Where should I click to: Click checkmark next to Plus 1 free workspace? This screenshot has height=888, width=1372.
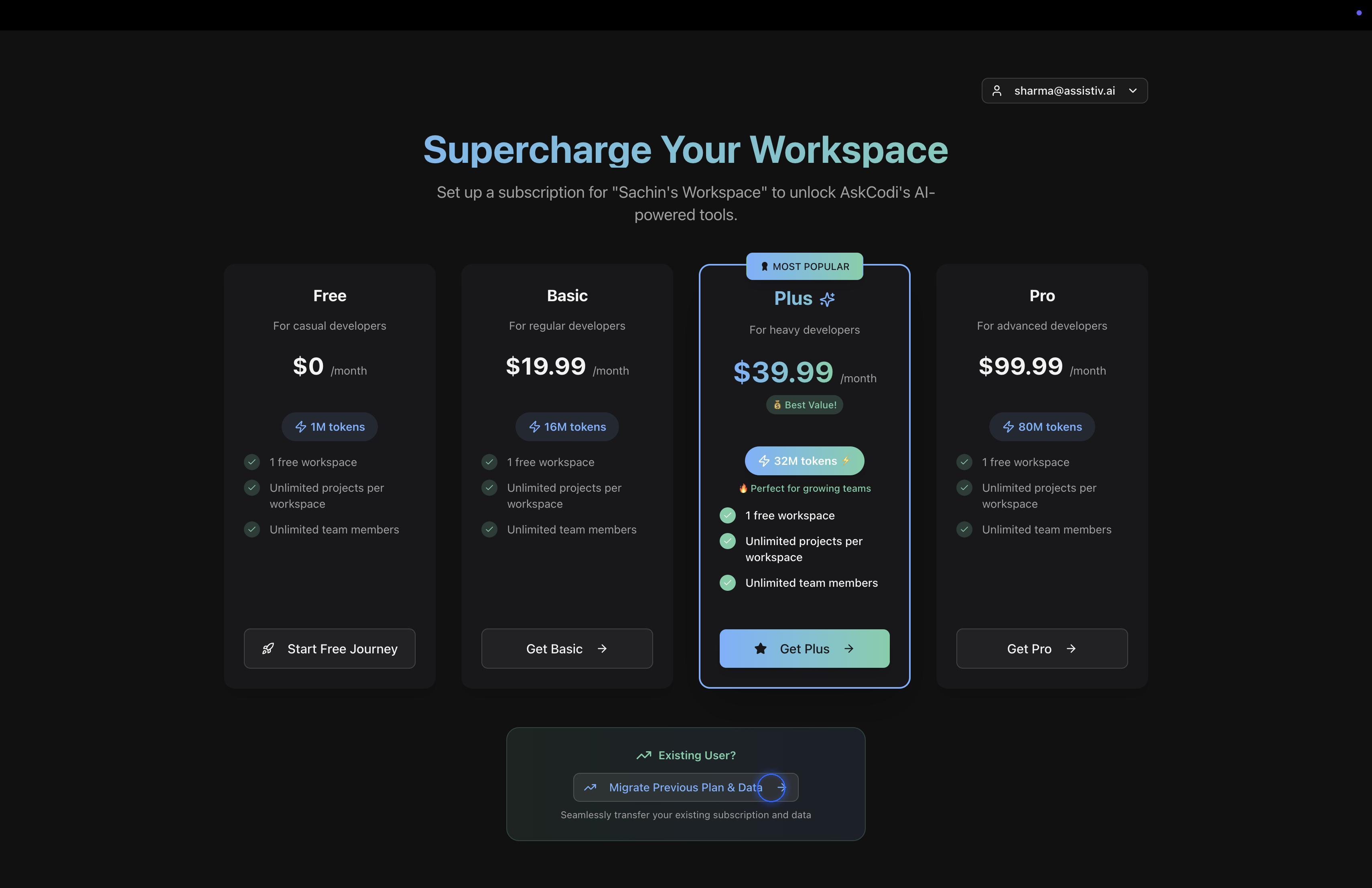[x=727, y=516]
